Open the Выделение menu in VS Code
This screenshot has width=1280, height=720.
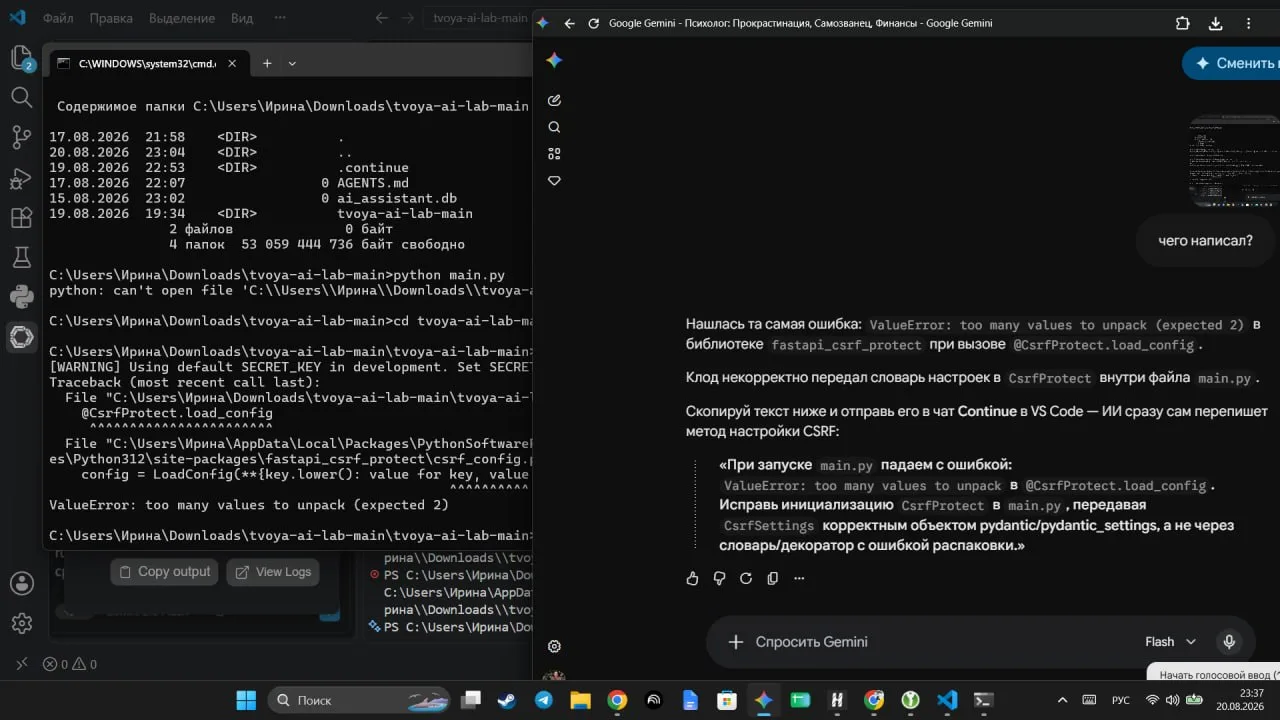(x=182, y=18)
